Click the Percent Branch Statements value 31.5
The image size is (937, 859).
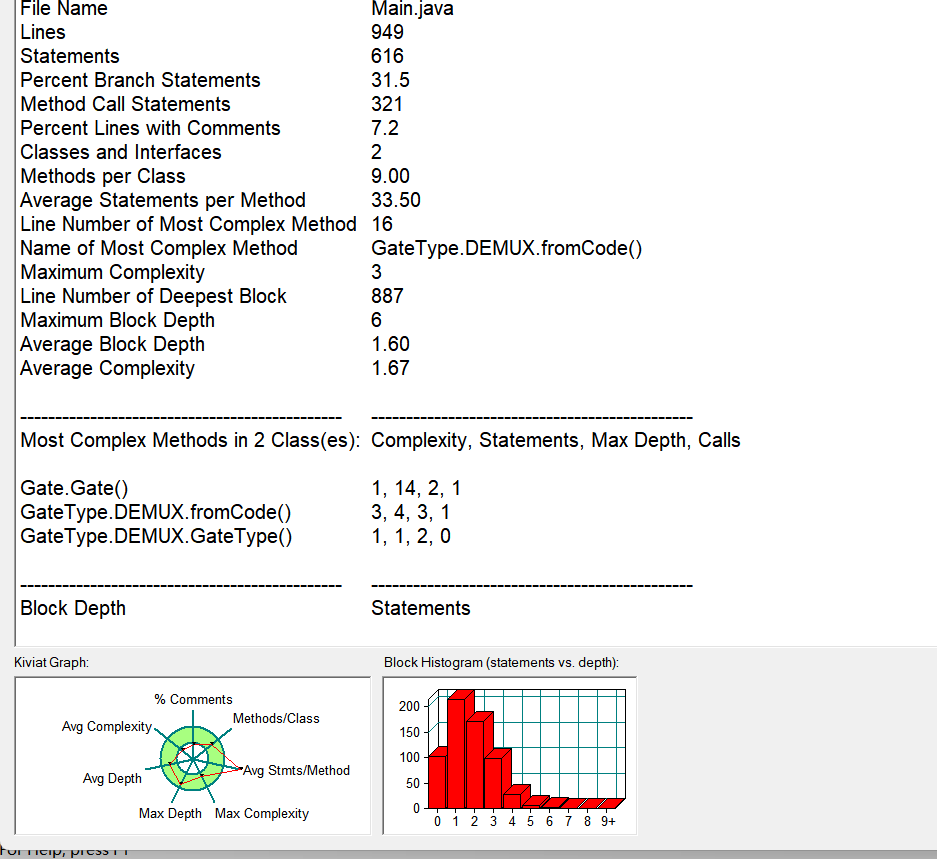pyautogui.click(x=390, y=80)
